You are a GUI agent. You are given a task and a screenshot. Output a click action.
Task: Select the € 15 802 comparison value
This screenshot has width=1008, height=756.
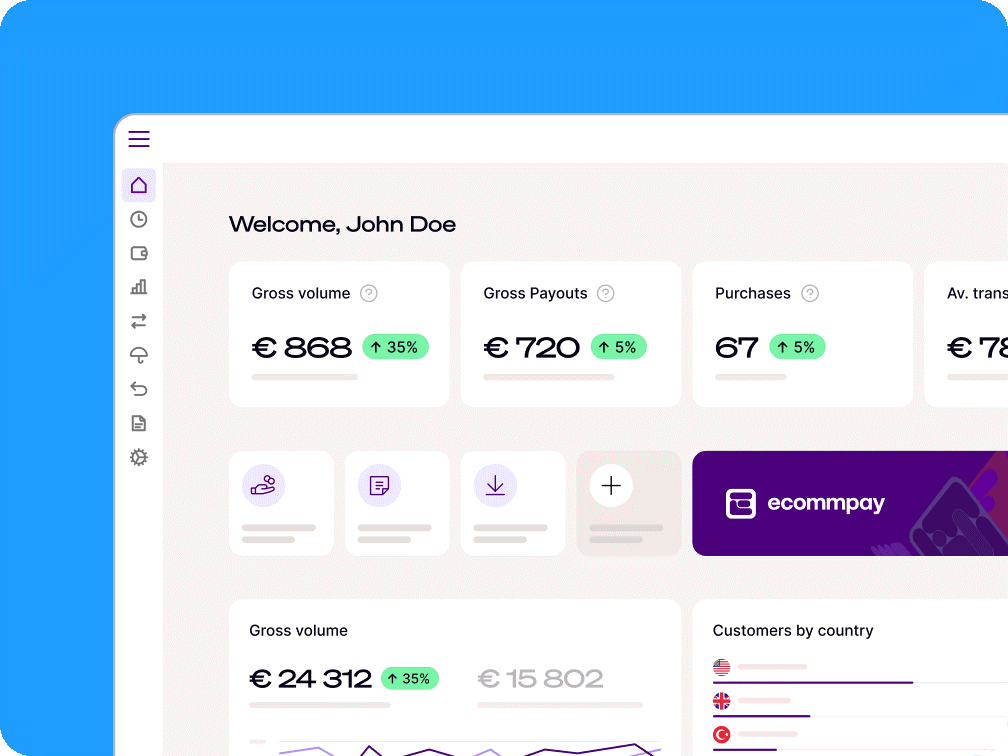pyautogui.click(x=541, y=679)
